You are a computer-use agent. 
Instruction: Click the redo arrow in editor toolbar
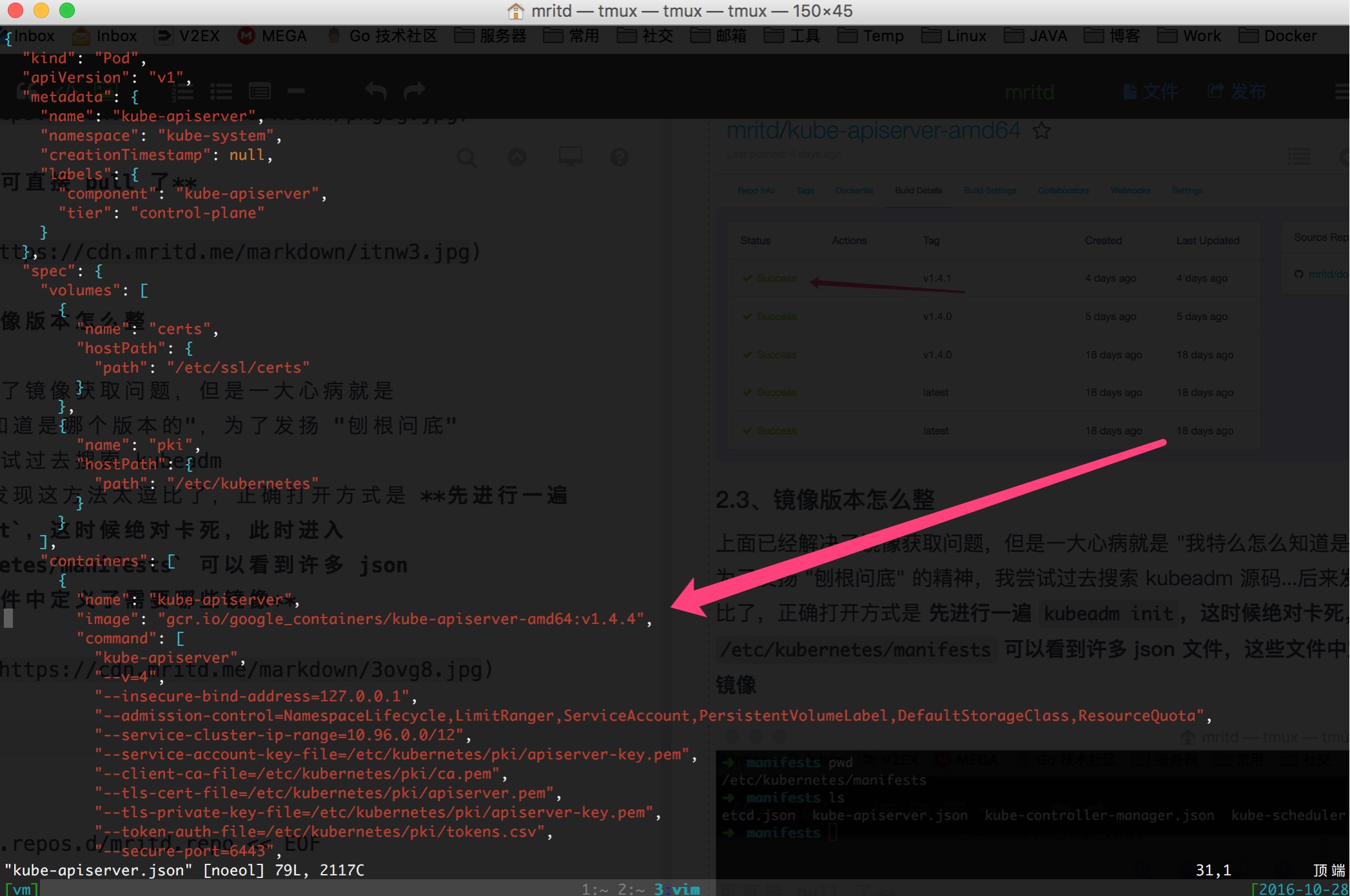(x=415, y=91)
